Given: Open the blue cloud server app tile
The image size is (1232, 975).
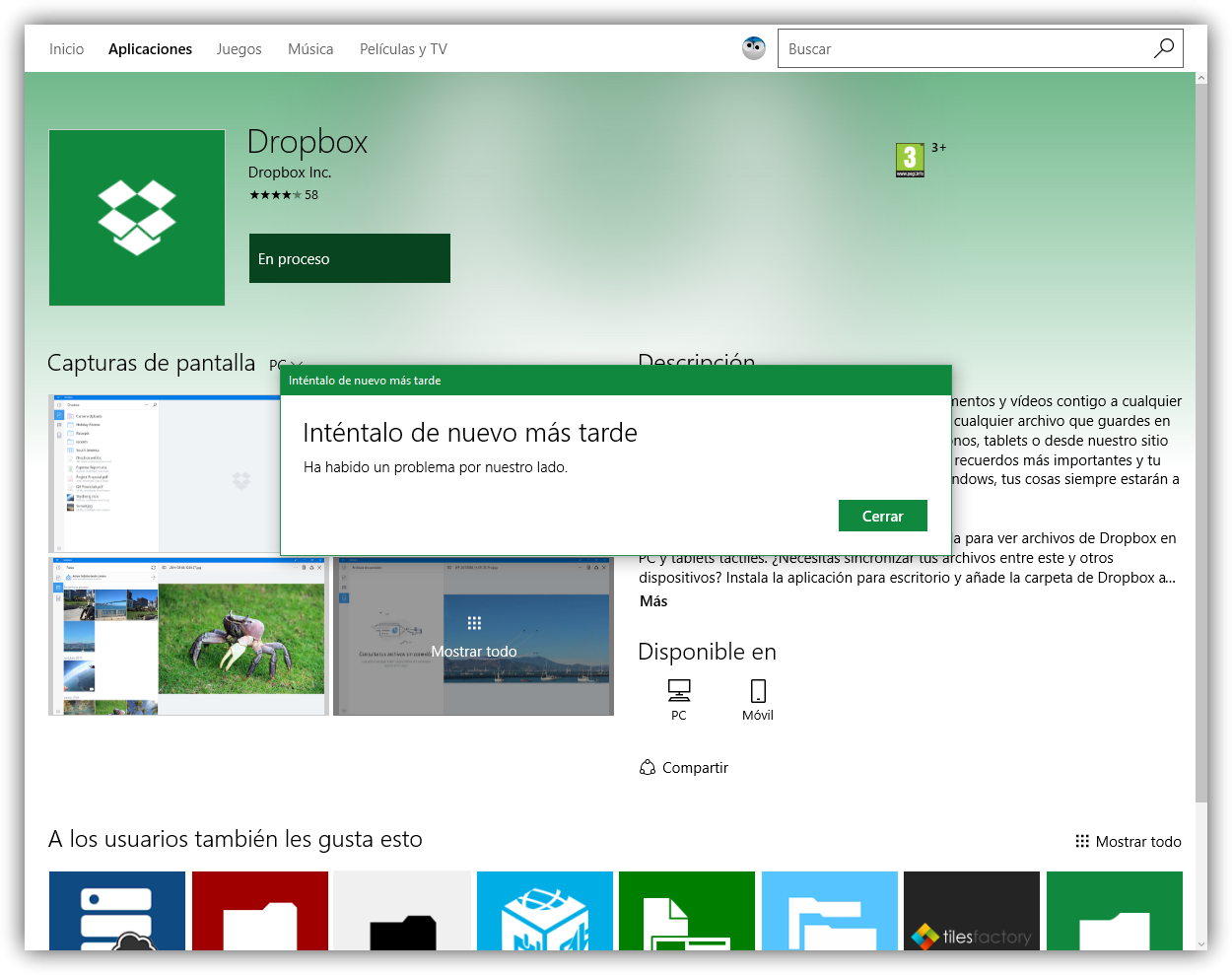Looking at the screenshot, I should 117,911.
